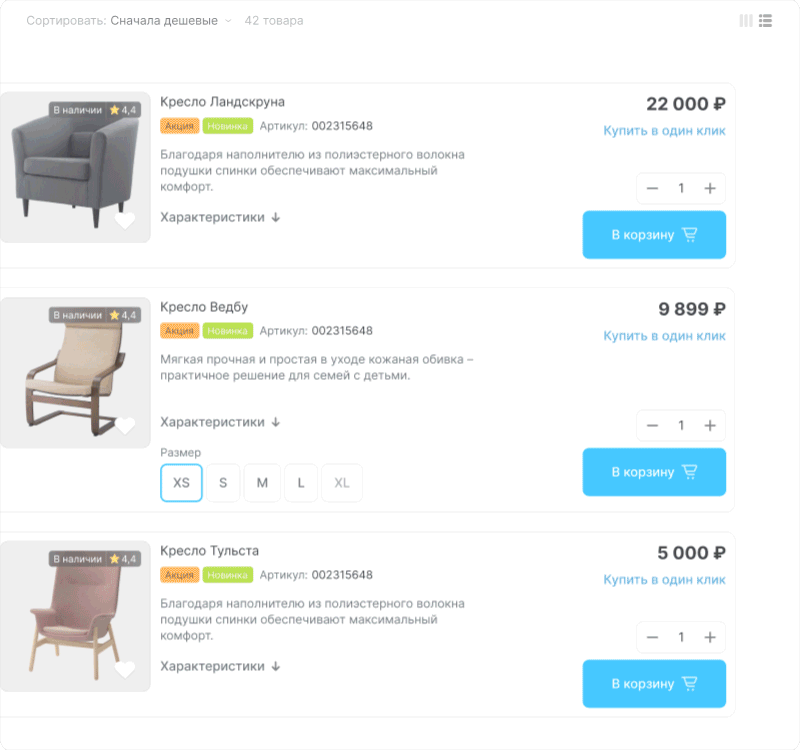
Task: Add Кресло Тульста to cart
Action: coord(654,684)
